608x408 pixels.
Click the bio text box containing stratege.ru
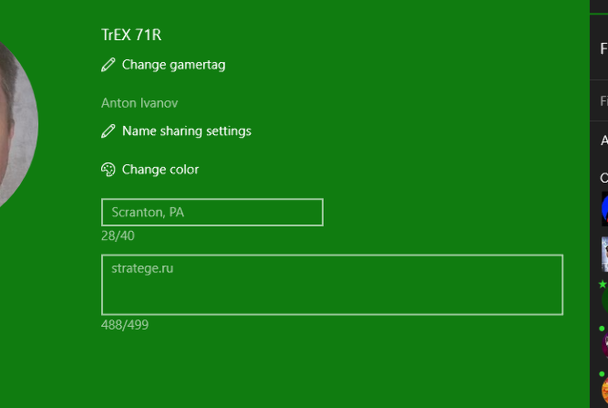[332, 285]
